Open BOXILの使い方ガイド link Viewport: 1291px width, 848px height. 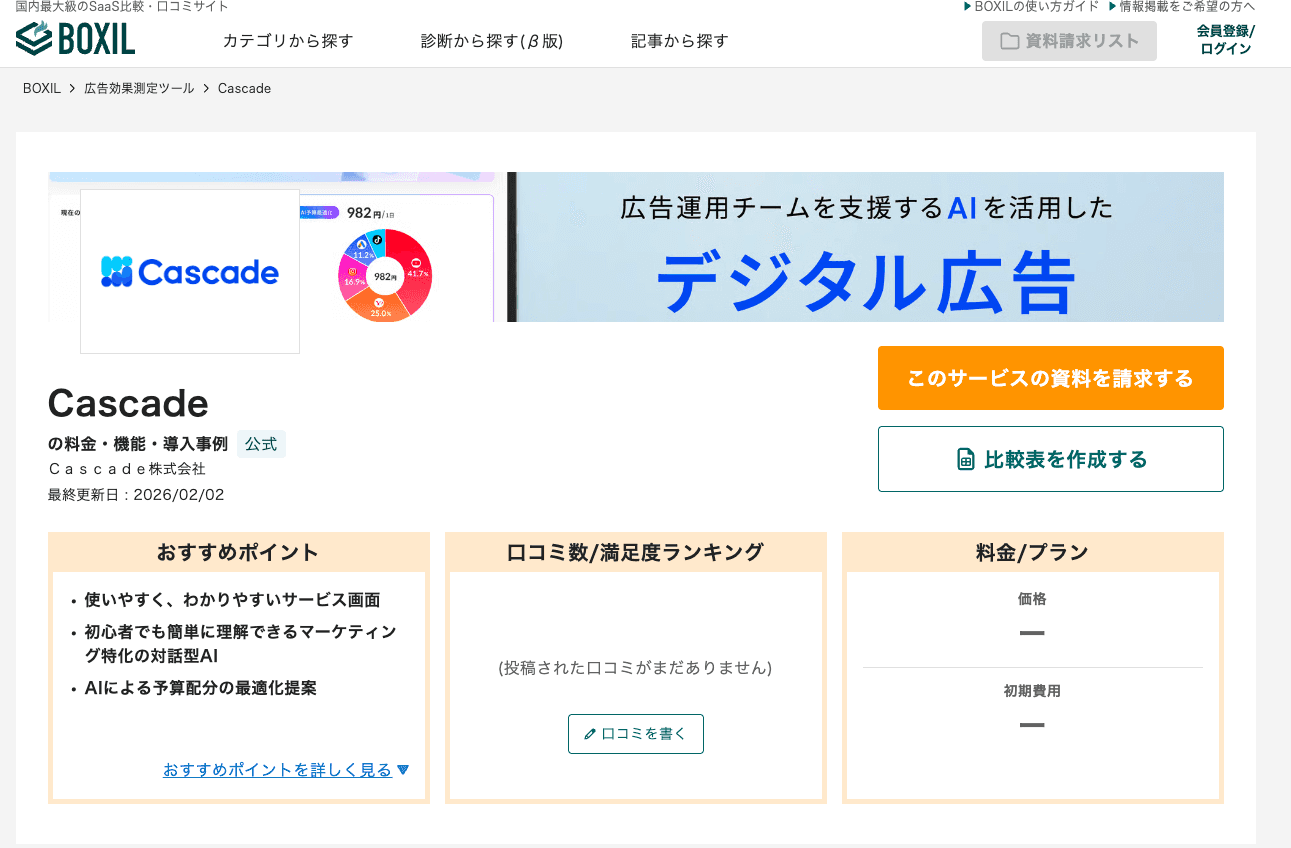pos(1031,6)
